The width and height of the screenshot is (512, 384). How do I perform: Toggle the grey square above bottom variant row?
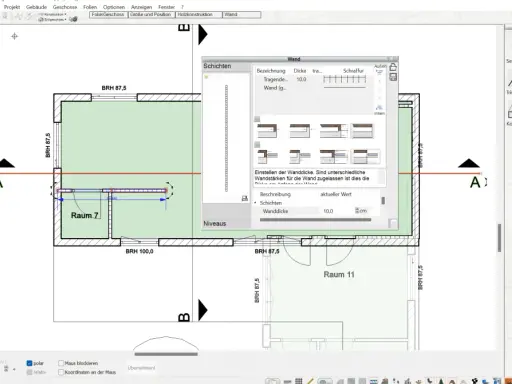pyautogui.click(x=257, y=145)
